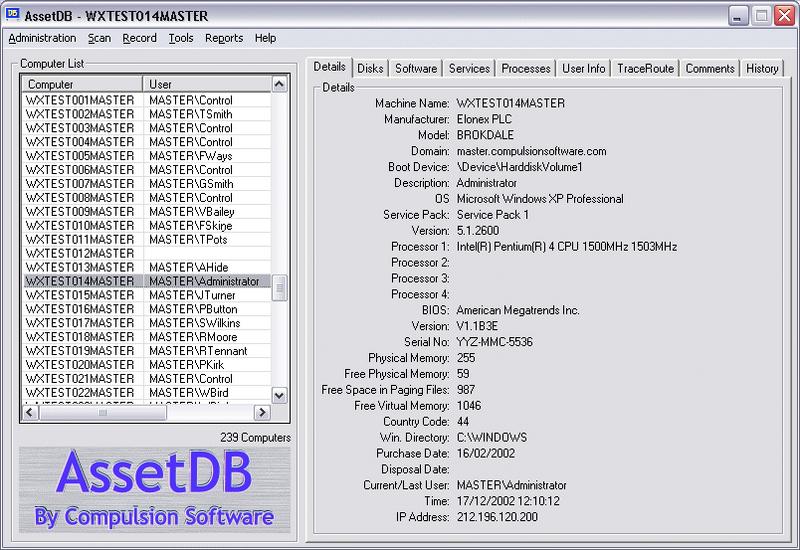Switch to the Comments tab
800x550 pixels.
click(x=710, y=68)
